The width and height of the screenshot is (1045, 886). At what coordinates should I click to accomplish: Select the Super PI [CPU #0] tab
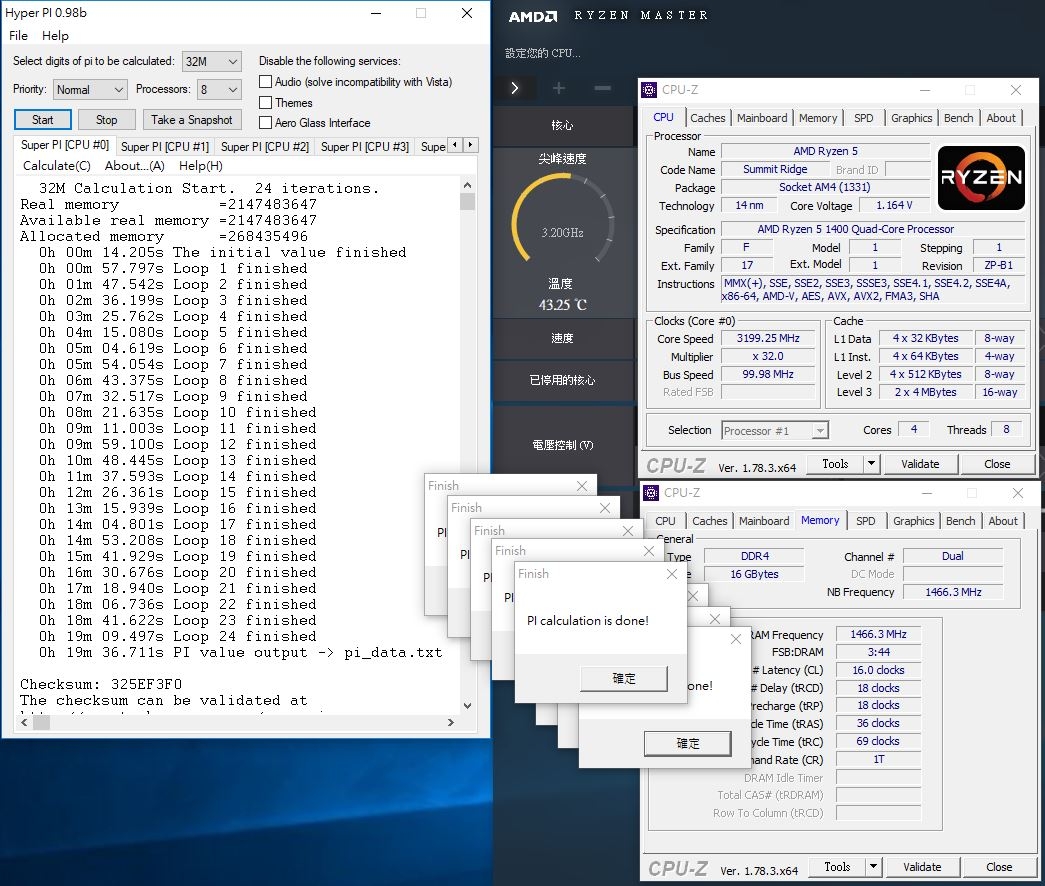click(x=65, y=145)
